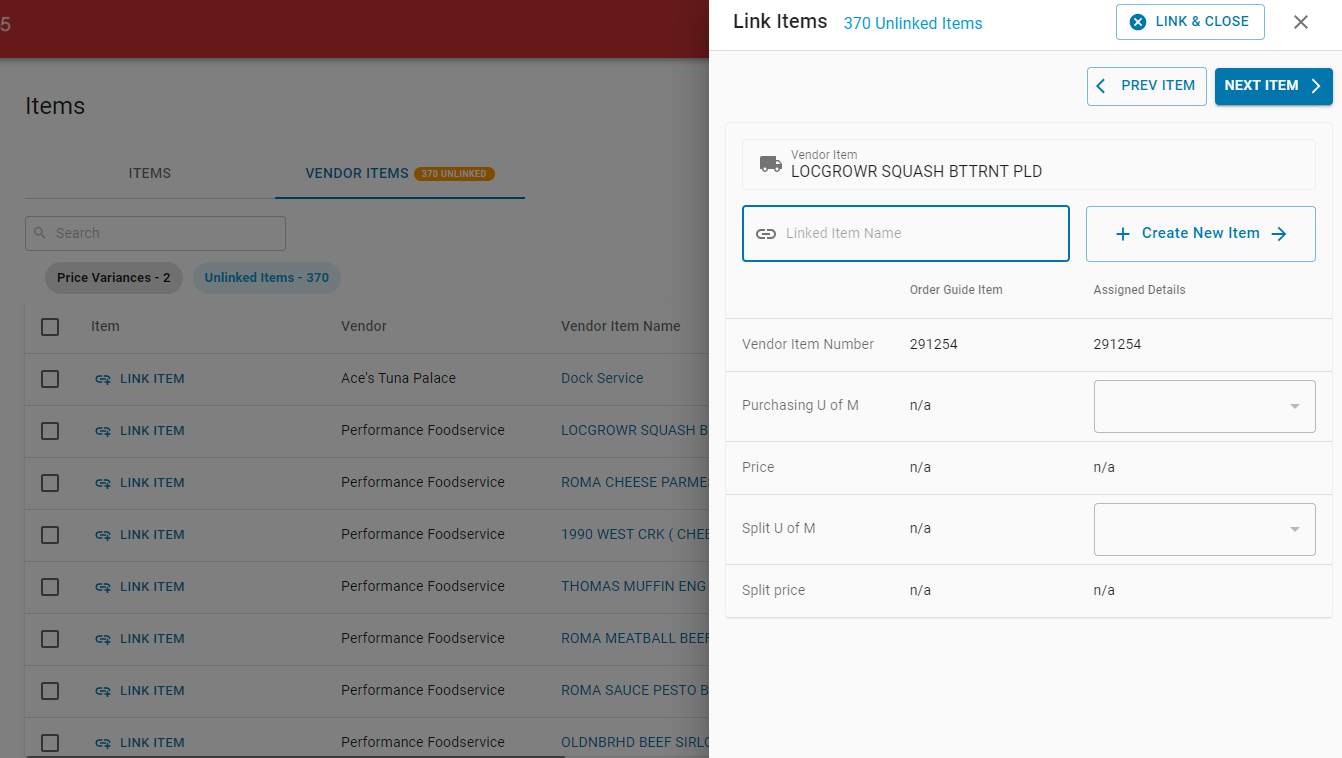This screenshot has height=758, width=1342.
Task: Click link icon in LOCGROWR SQUASH row
Action: 103,431
